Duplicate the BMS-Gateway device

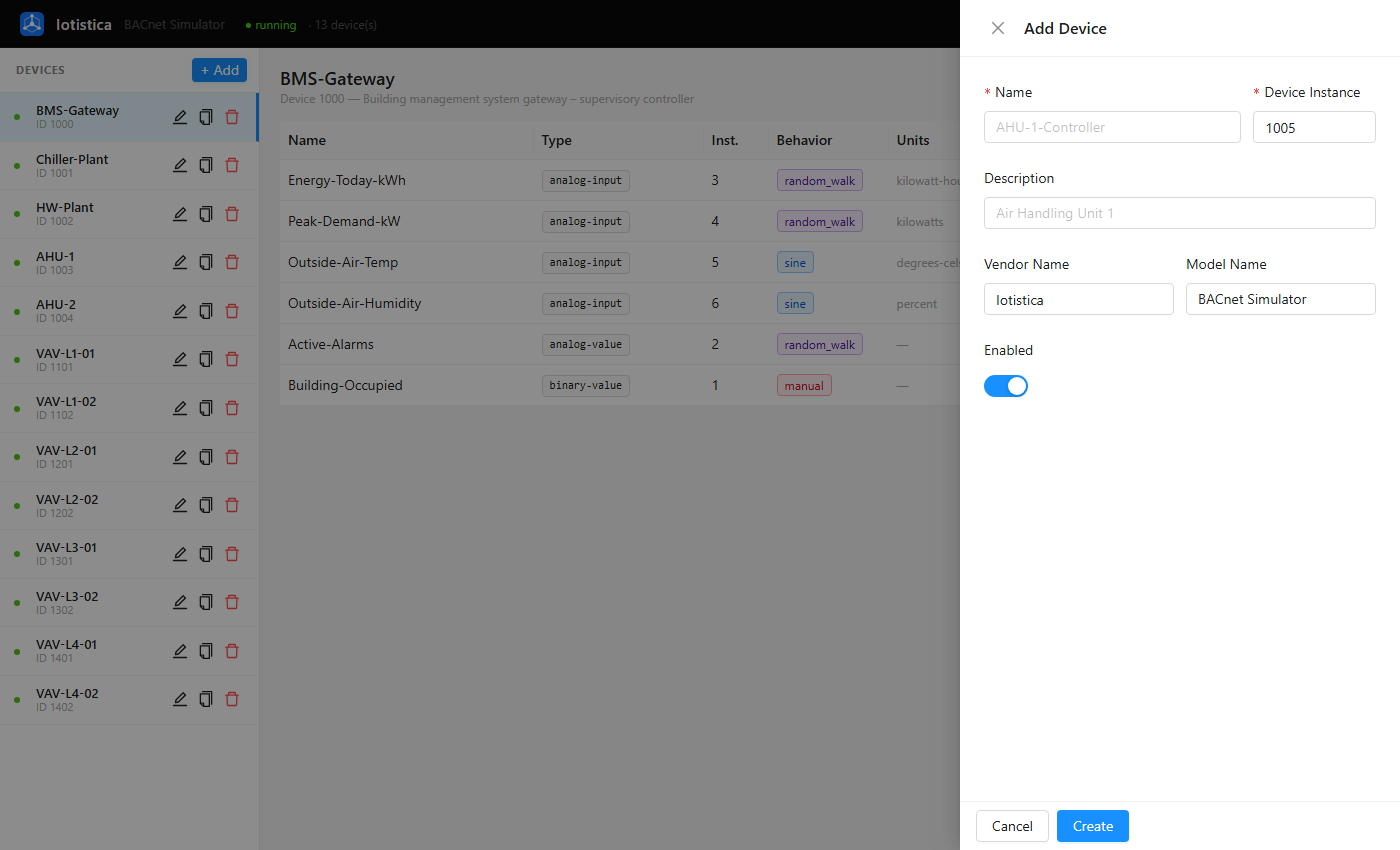pyautogui.click(x=206, y=117)
